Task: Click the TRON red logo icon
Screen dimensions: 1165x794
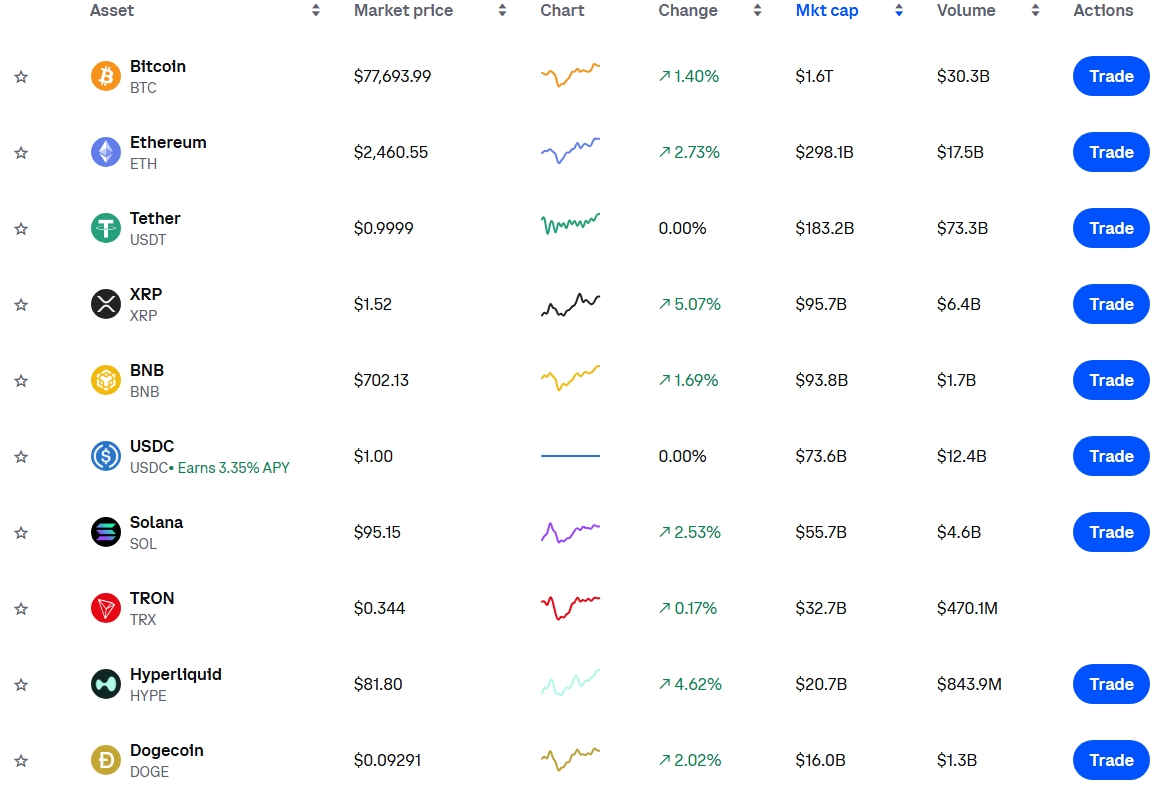Action: pos(106,608)
